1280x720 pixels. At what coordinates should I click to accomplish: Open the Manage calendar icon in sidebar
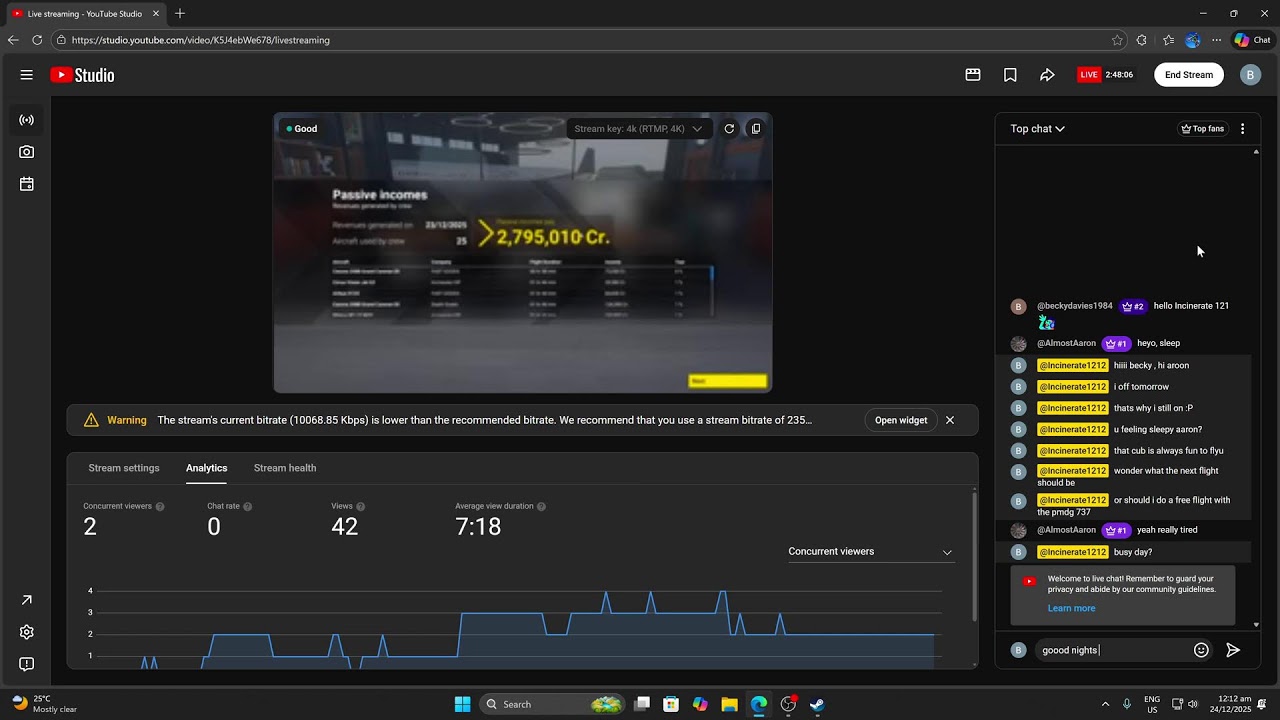pyautogui.click(x=27, y=184)
